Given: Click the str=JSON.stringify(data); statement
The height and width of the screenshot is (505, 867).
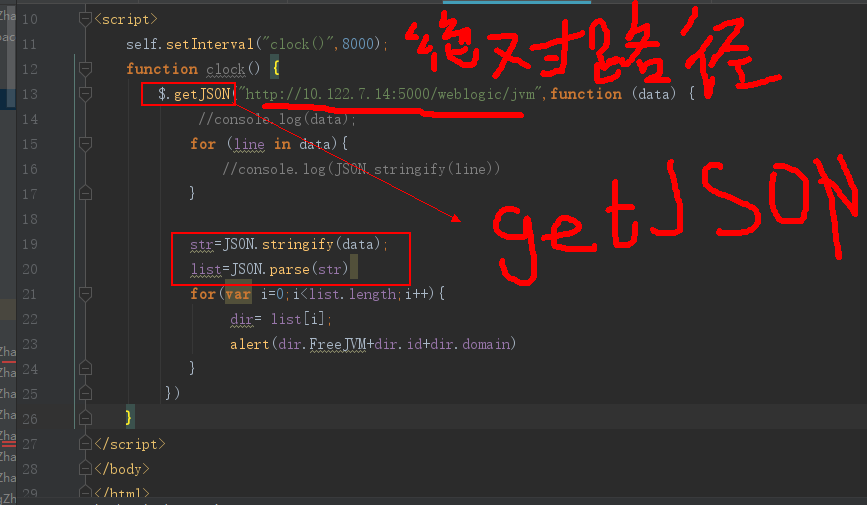Looking at the screenshot, I should click(x=289, y=244).
